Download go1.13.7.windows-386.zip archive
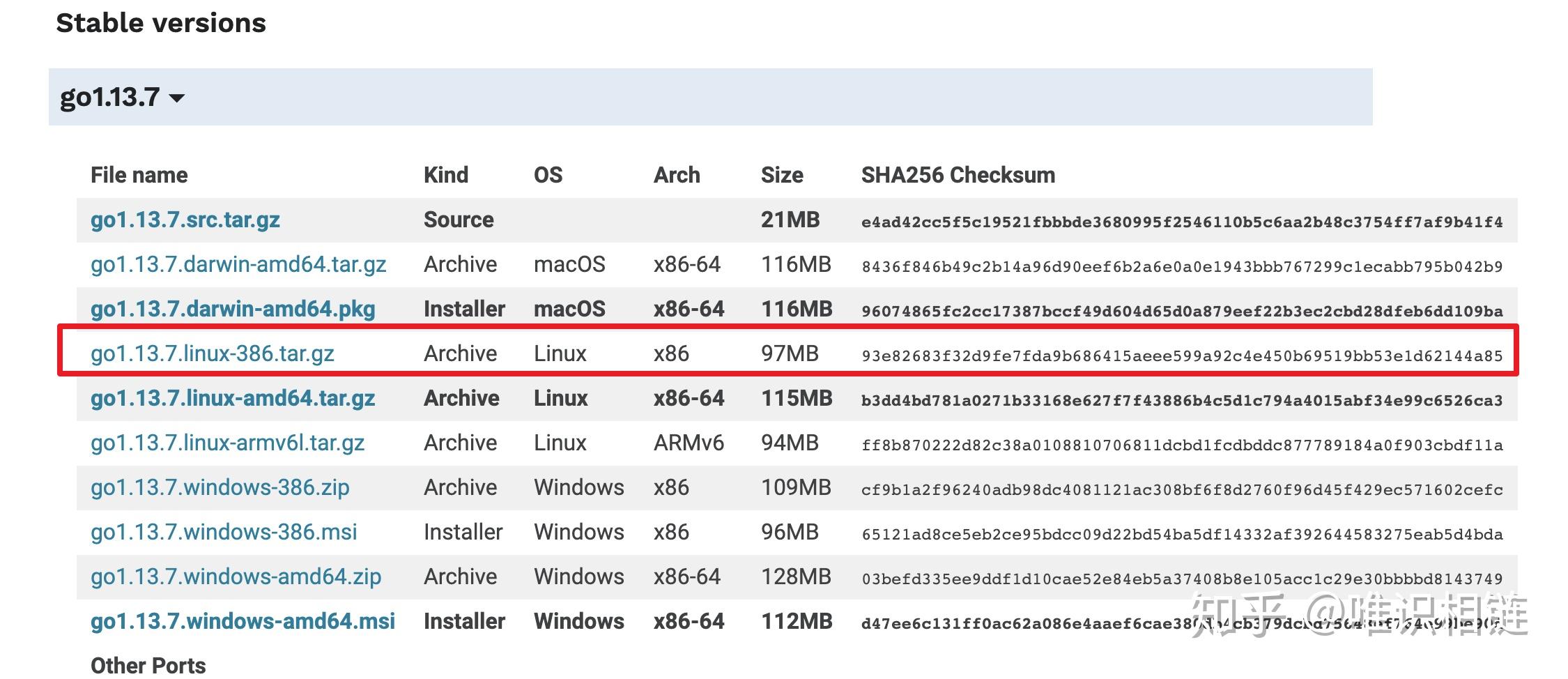The height and width of the screenshot is (679, 1568). (220, 488)
